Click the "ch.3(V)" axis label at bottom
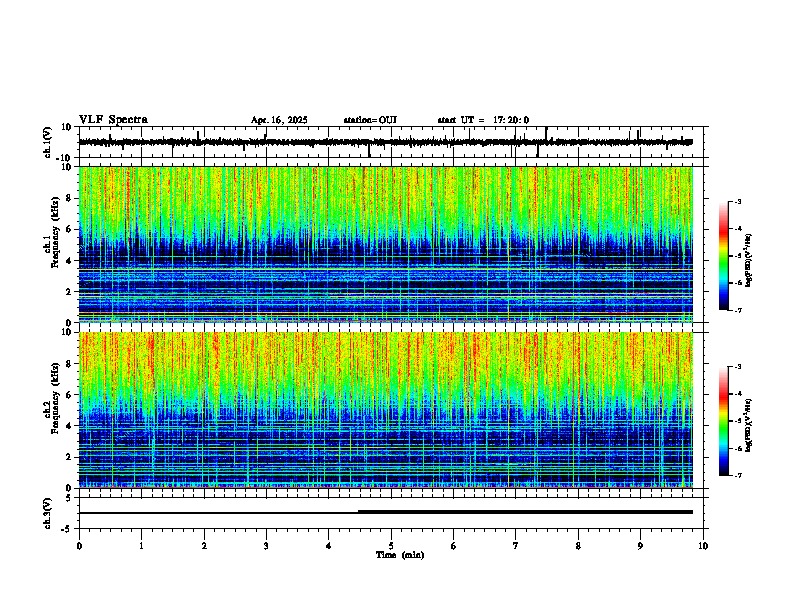792x612 pixels. (48, 513)
